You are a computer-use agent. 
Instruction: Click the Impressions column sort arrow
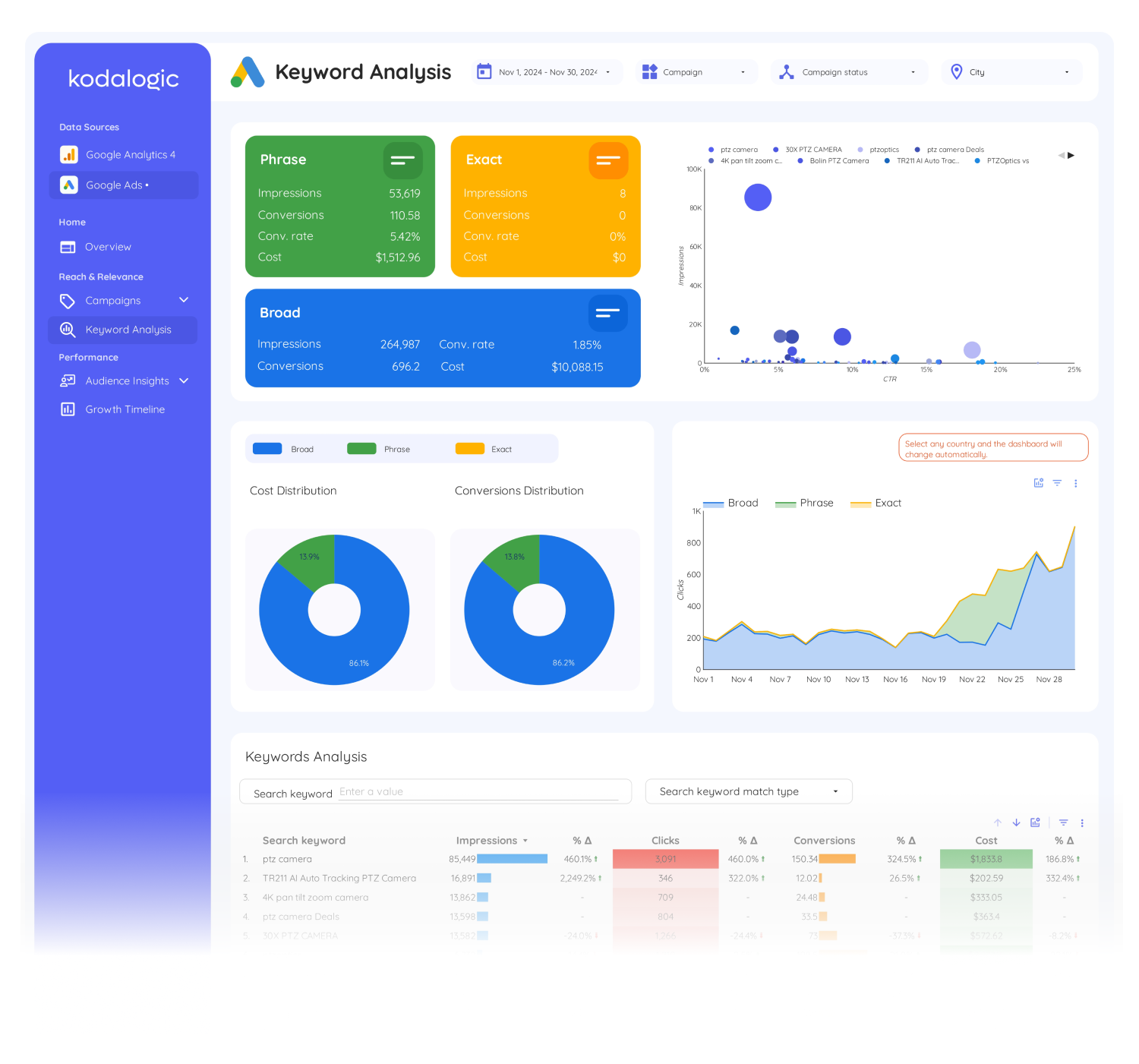[x=525, y=841]
